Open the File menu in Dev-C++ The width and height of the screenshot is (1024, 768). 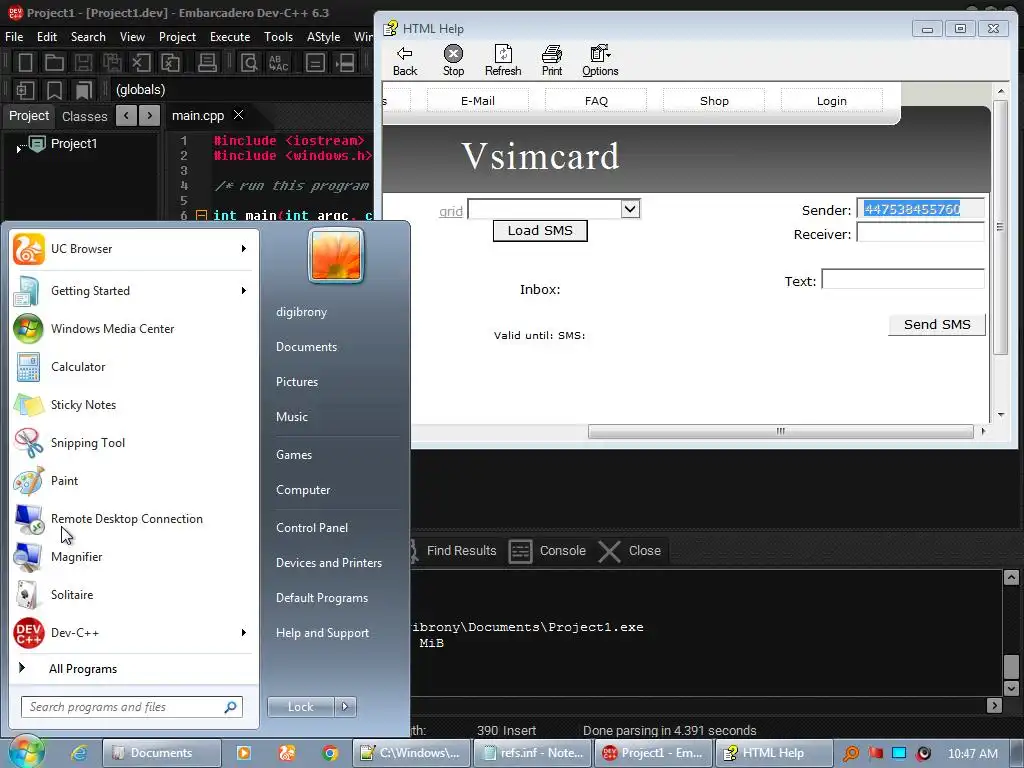pos(14,37)
